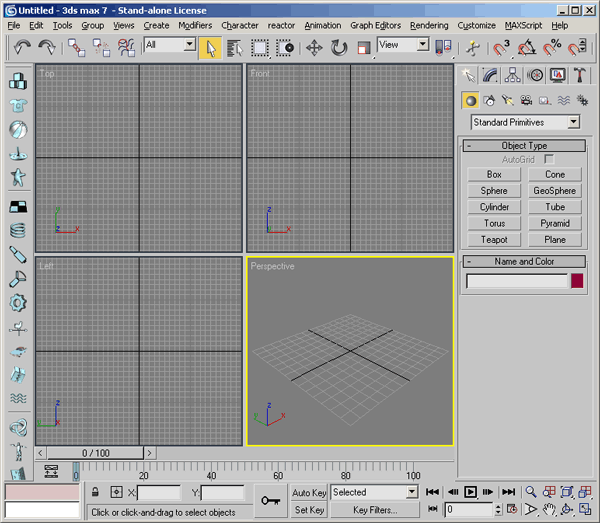Click the Key Filters button
This screenshot has width=600, height=523.
374,510
